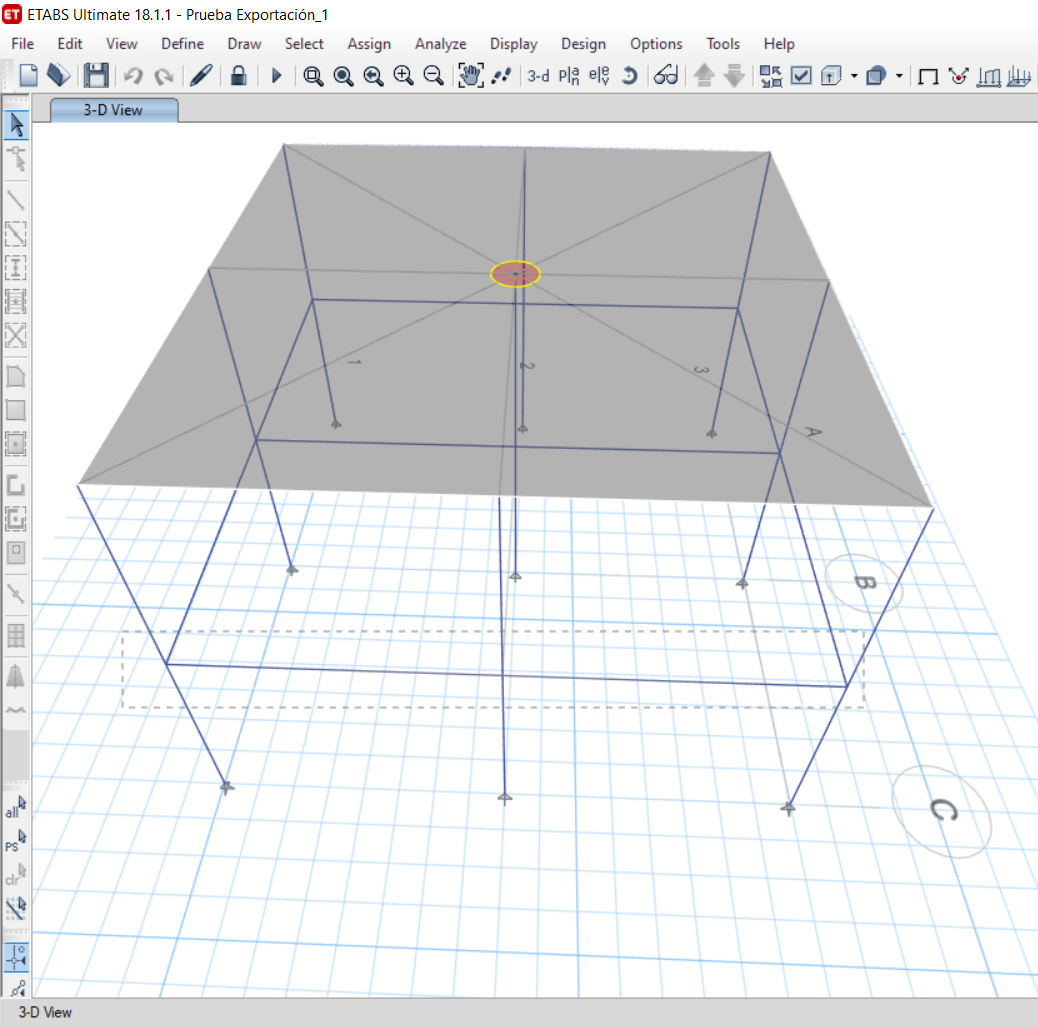
Task: Click the Select All pointer tool
Action: (16, 808)
